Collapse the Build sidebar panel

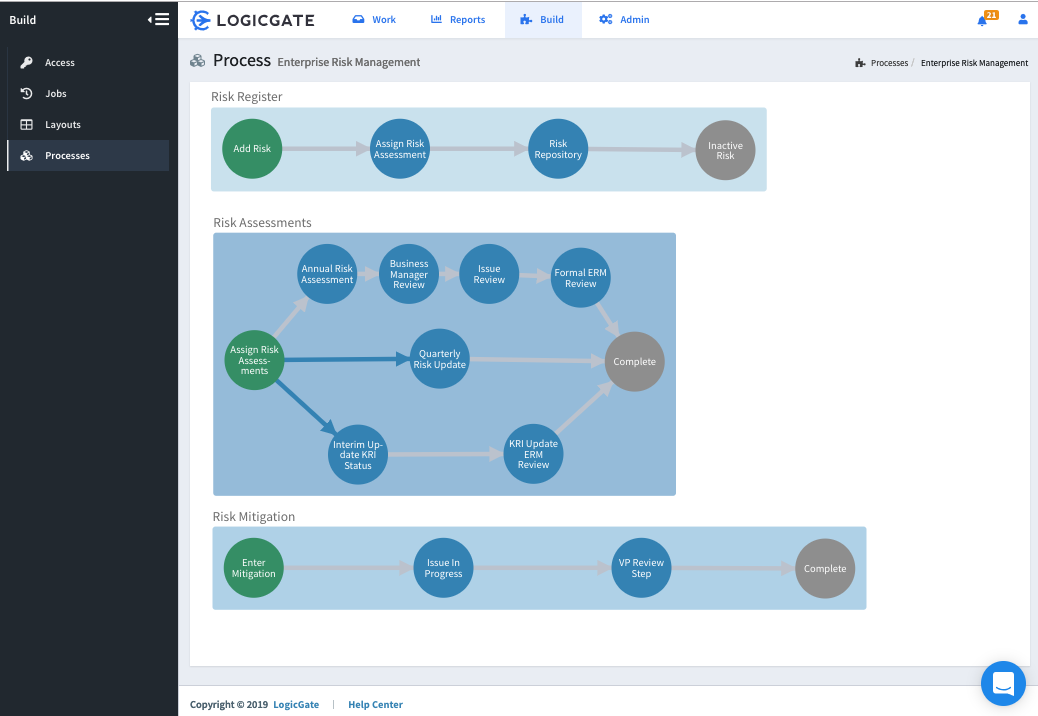(157, 18)
